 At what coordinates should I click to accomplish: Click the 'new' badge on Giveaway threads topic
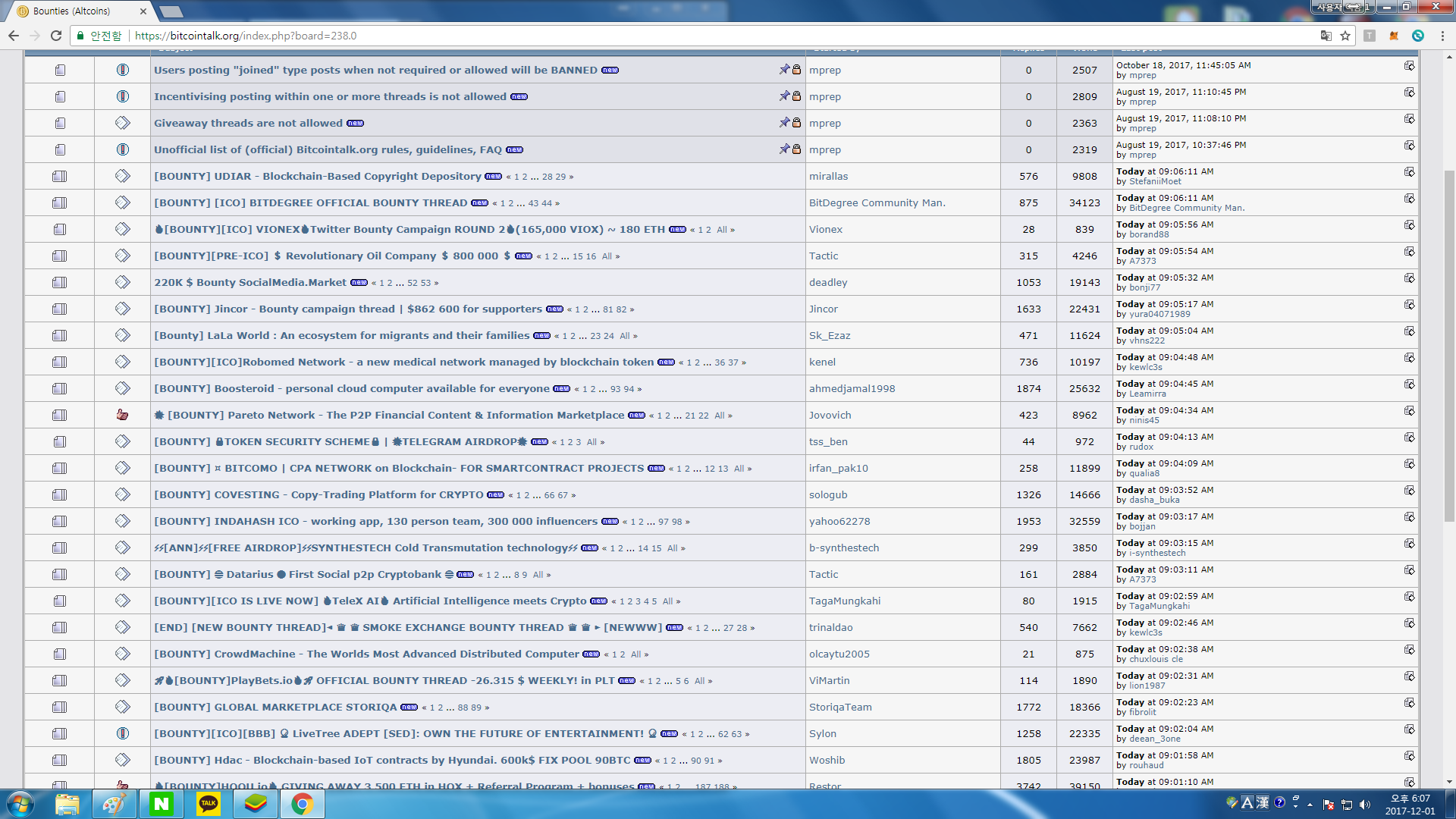(x=355, y=124)
